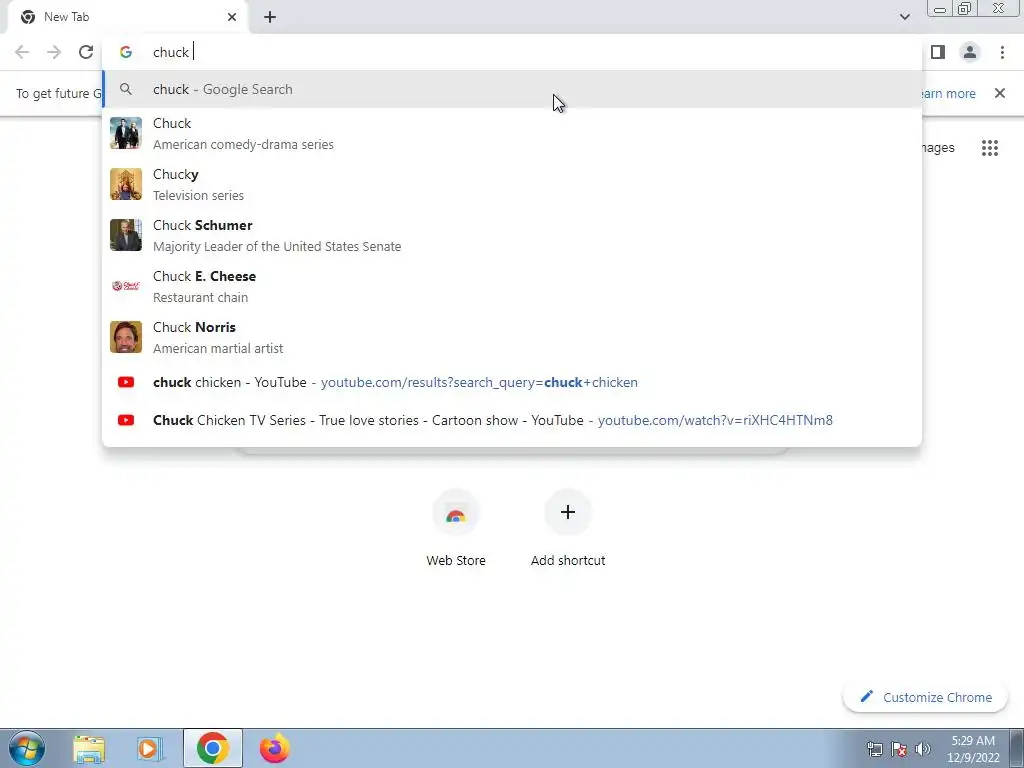Launch Firefox from the taskbar
The image size is (1024, 768).
(274, 748)
